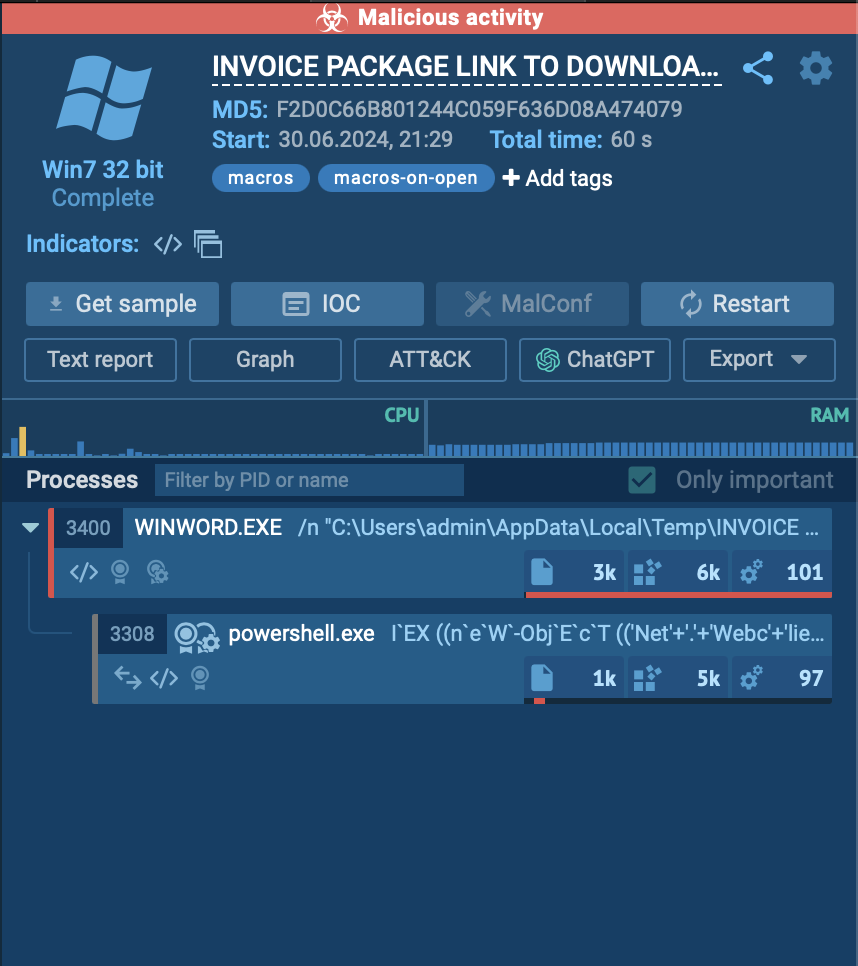The image size is (858, 966).
Task: Toggle the Only important checkbox
Action: point(642,480)
